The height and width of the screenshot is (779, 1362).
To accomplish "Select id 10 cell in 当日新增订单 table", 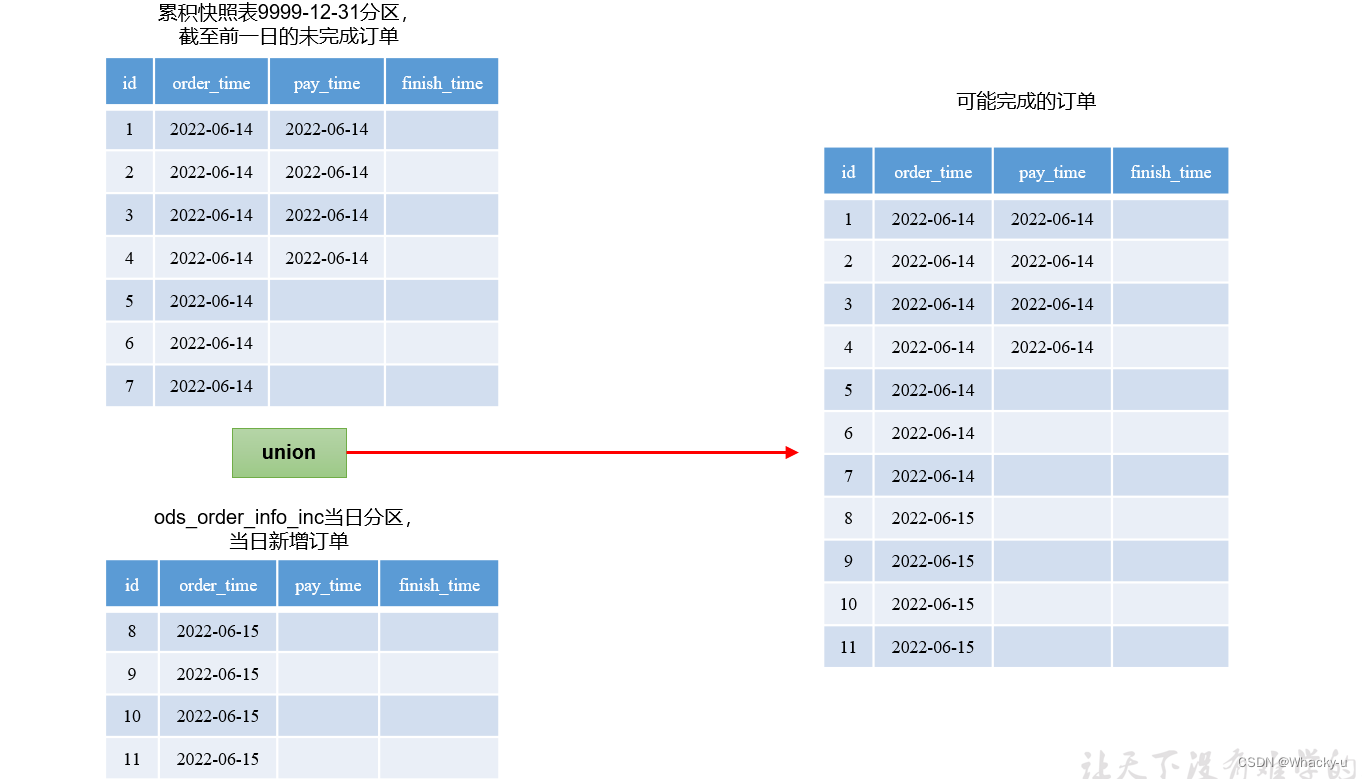I will [132, 716].
